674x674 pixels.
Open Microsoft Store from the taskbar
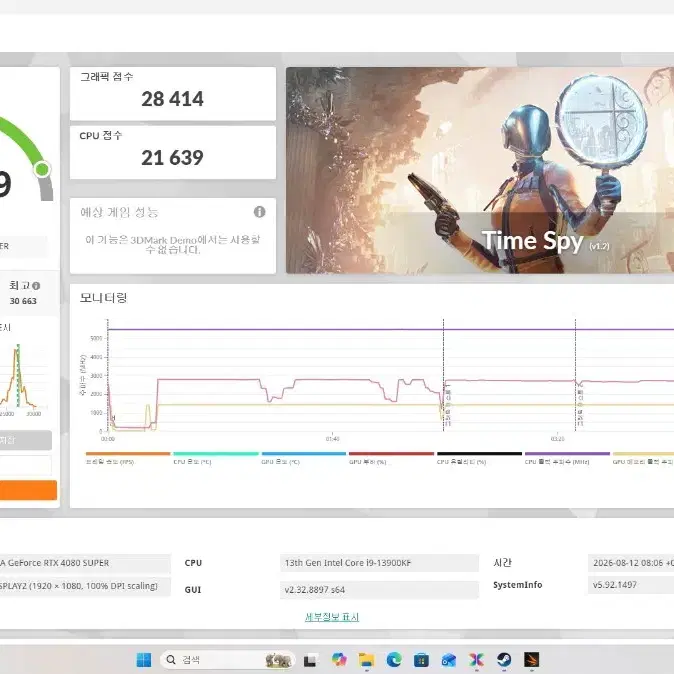421,659
